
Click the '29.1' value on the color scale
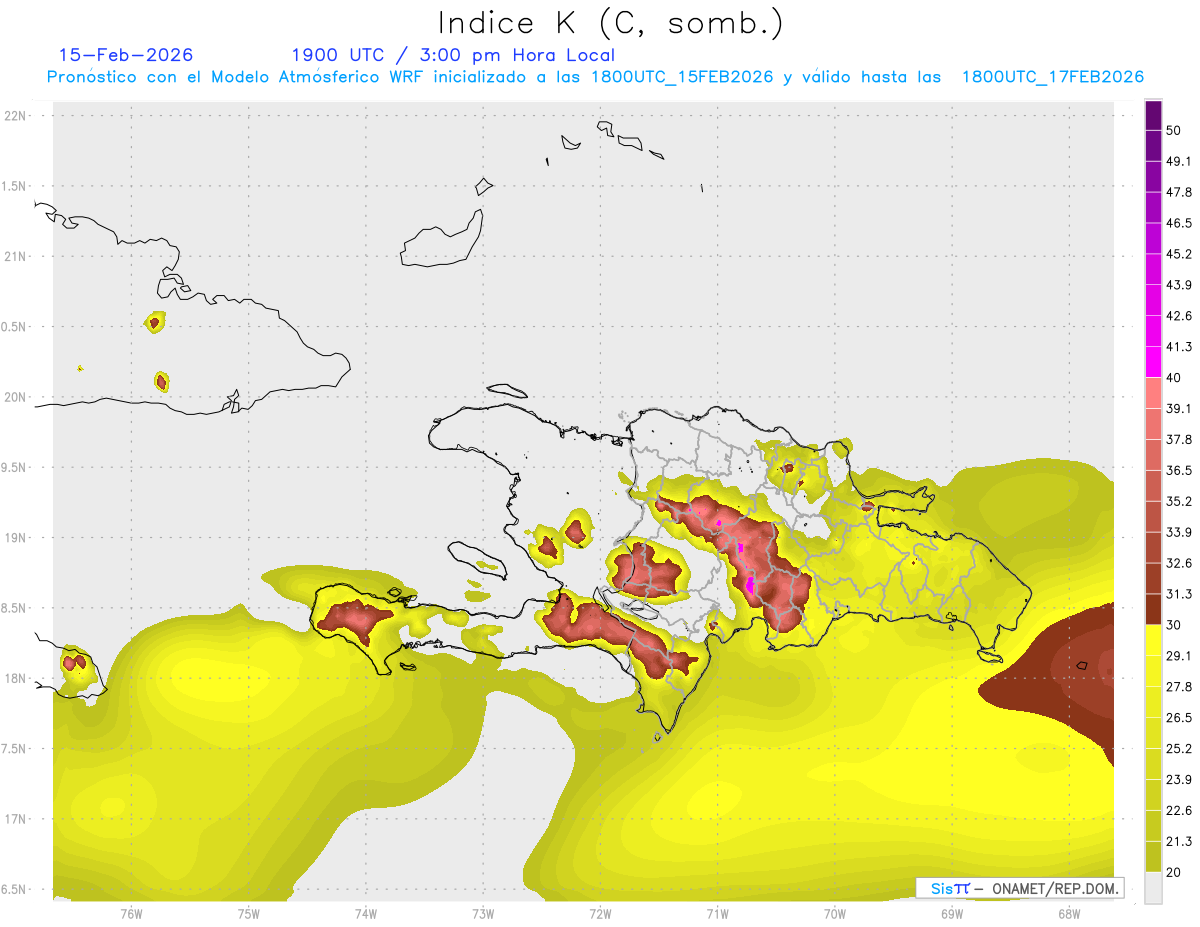coord(1178,656)
